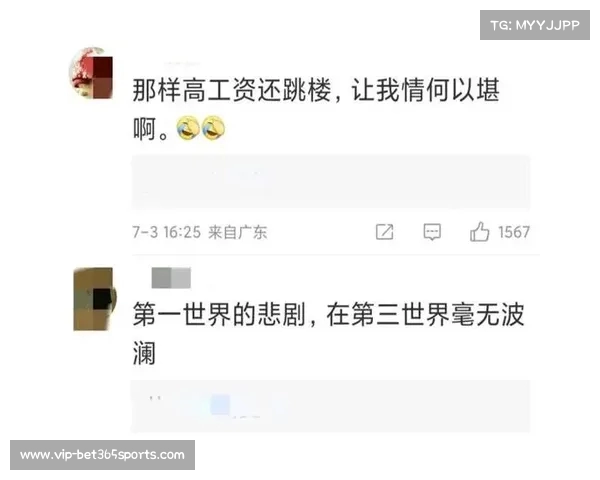600x480 pixels.
Task: Open the blurred reply box under second comment
Action: point(331,406)
